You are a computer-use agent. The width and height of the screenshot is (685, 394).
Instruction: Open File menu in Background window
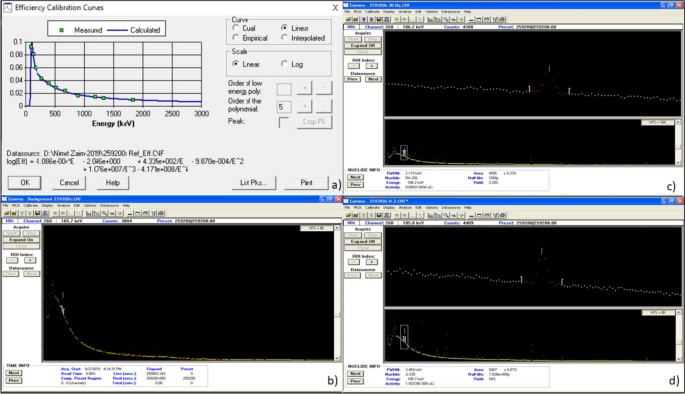point(5,205)
